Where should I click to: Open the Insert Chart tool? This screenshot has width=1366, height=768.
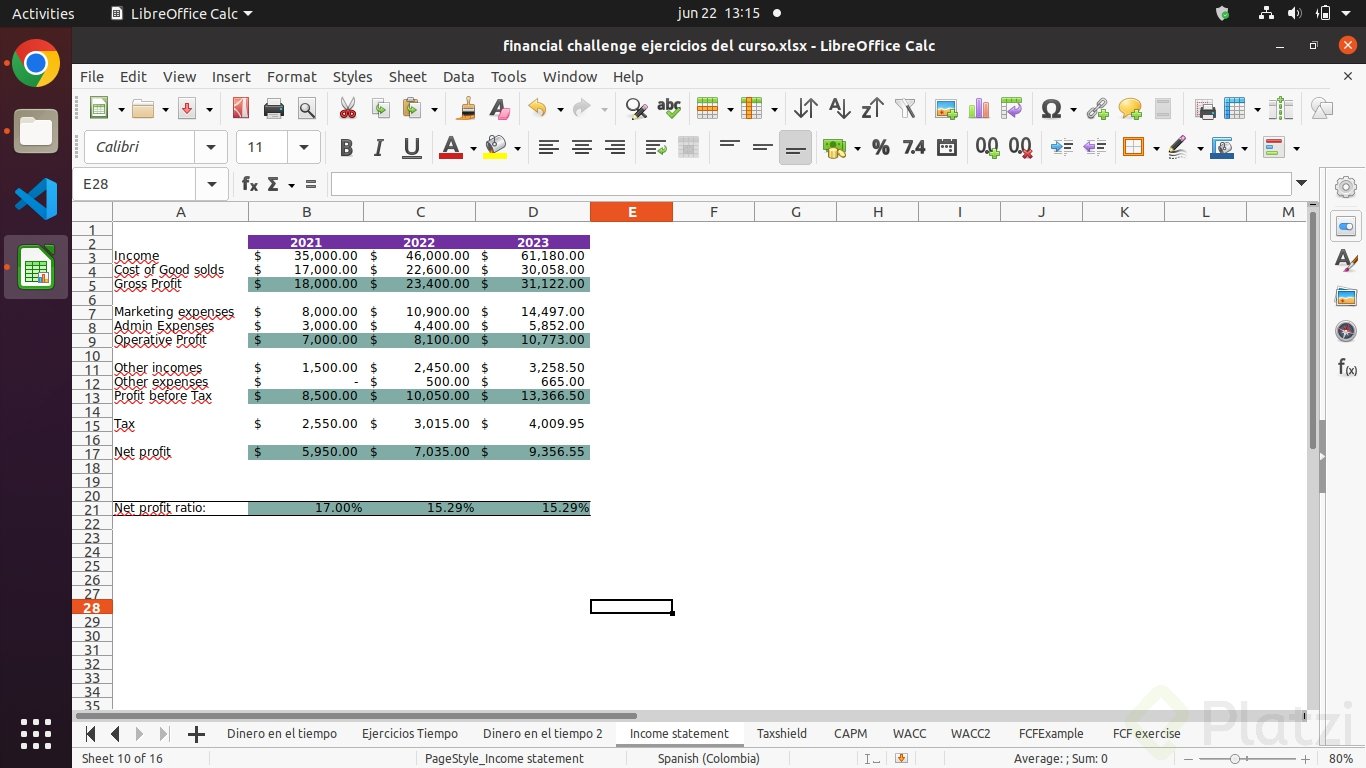coord(978,108)
